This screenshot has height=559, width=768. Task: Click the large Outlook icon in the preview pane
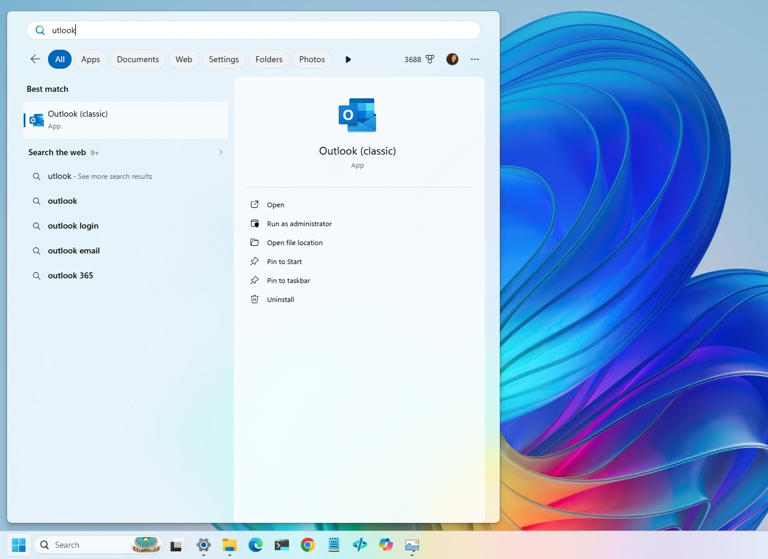(358, 115)
